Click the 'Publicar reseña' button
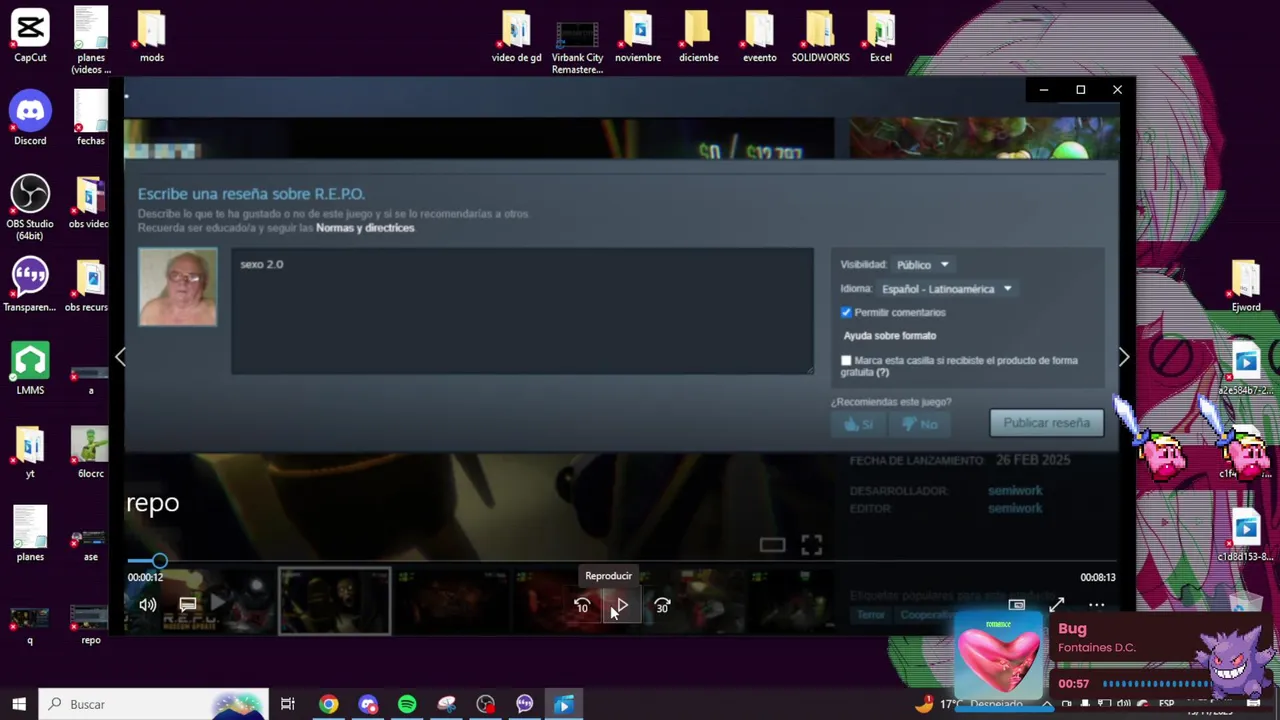 coord(1047,423)
